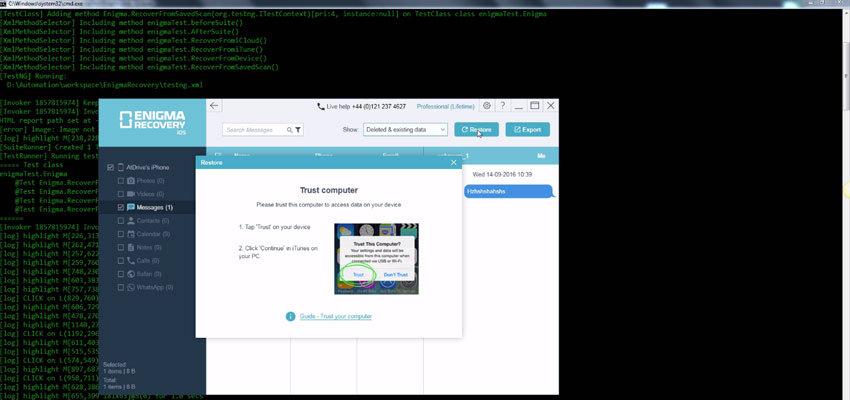The width and height of the screenshot is (850, 400).
Task: Click the cmd.exe title bar
Action: [425, 3]
